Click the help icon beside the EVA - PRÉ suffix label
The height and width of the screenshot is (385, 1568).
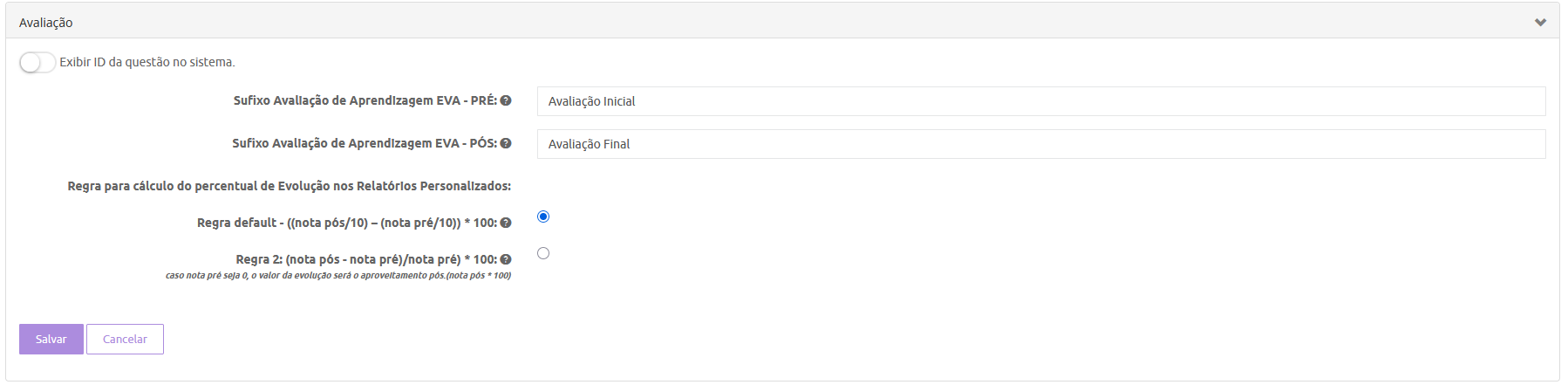pos(506,100)
